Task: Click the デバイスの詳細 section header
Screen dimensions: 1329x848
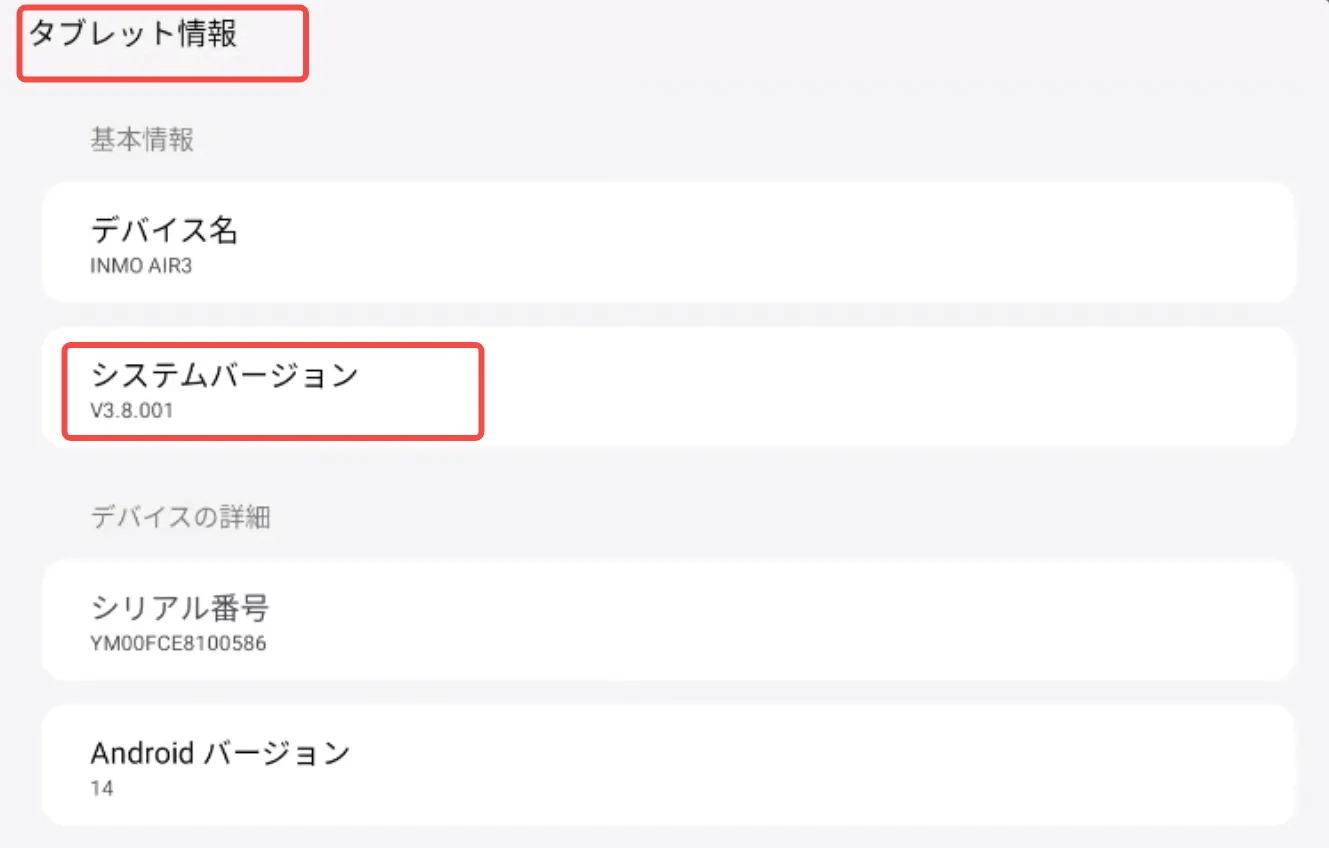Action: click(x=180, y=517)
